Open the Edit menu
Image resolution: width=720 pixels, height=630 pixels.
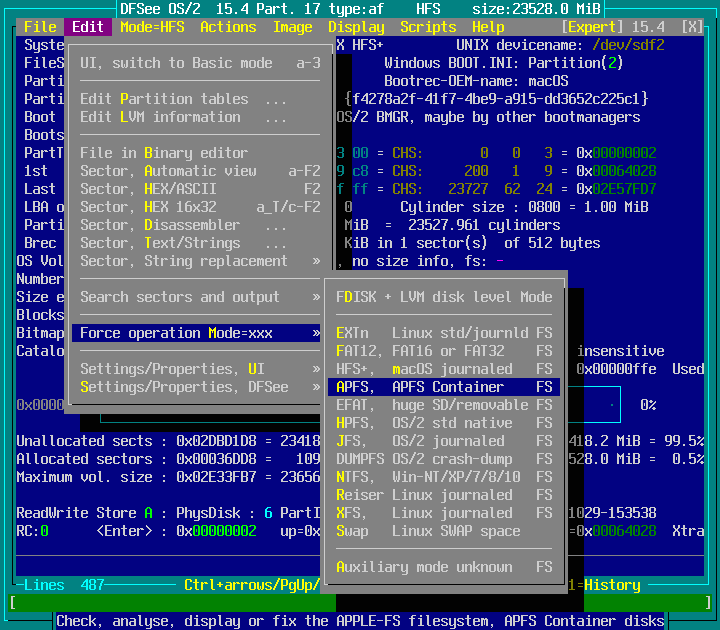pos(88,27)
